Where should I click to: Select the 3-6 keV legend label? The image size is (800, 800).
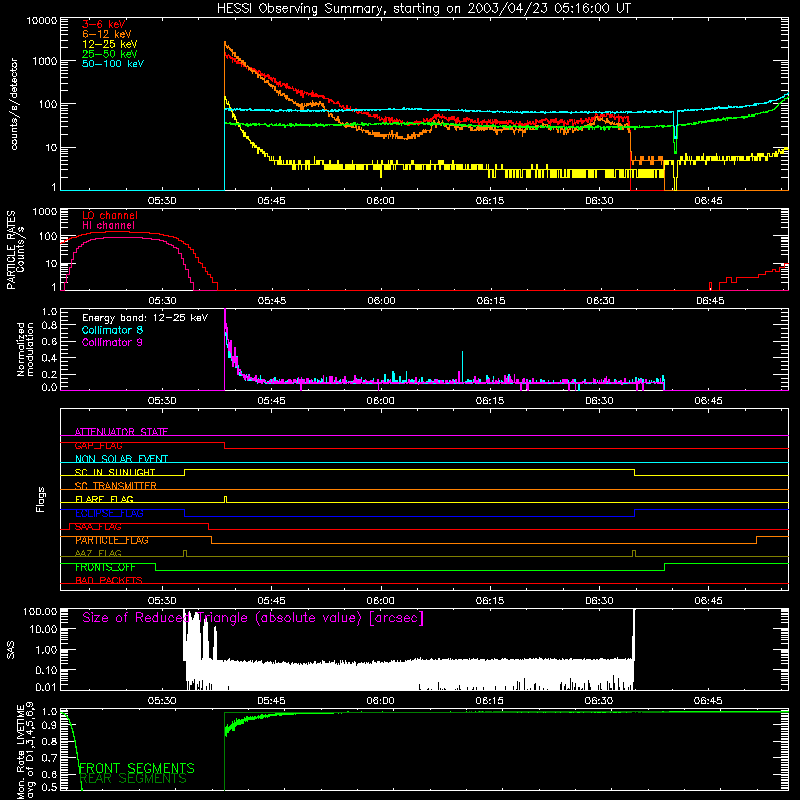coord(104,24)
